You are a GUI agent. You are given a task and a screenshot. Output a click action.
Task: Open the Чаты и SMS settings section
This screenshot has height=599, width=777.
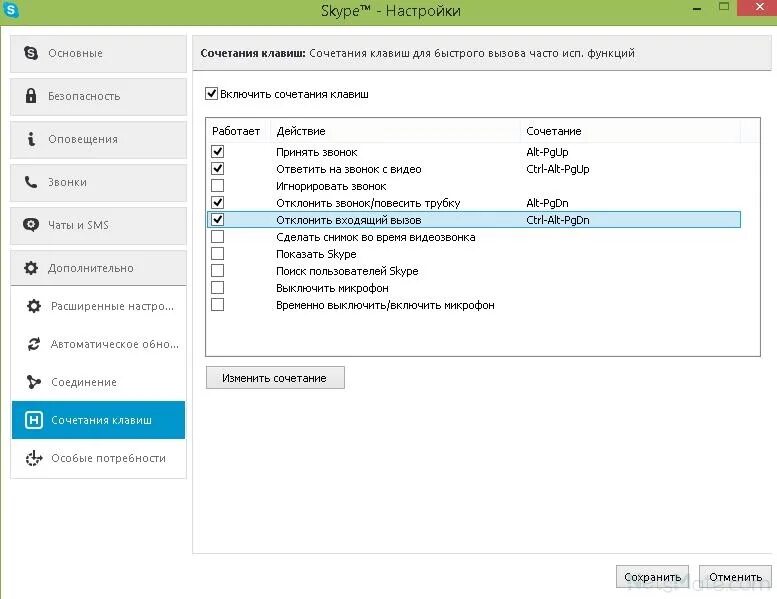(98, 225)
